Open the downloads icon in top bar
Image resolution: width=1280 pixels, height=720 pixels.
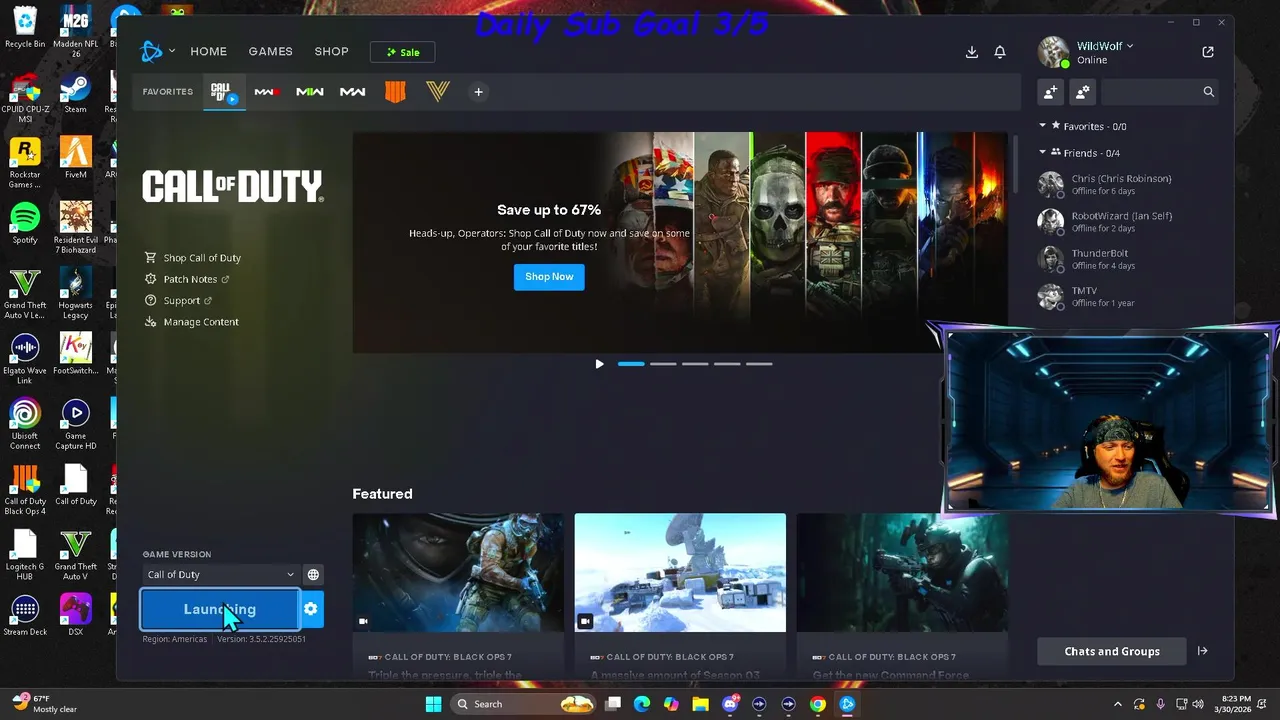pos(971,52)
